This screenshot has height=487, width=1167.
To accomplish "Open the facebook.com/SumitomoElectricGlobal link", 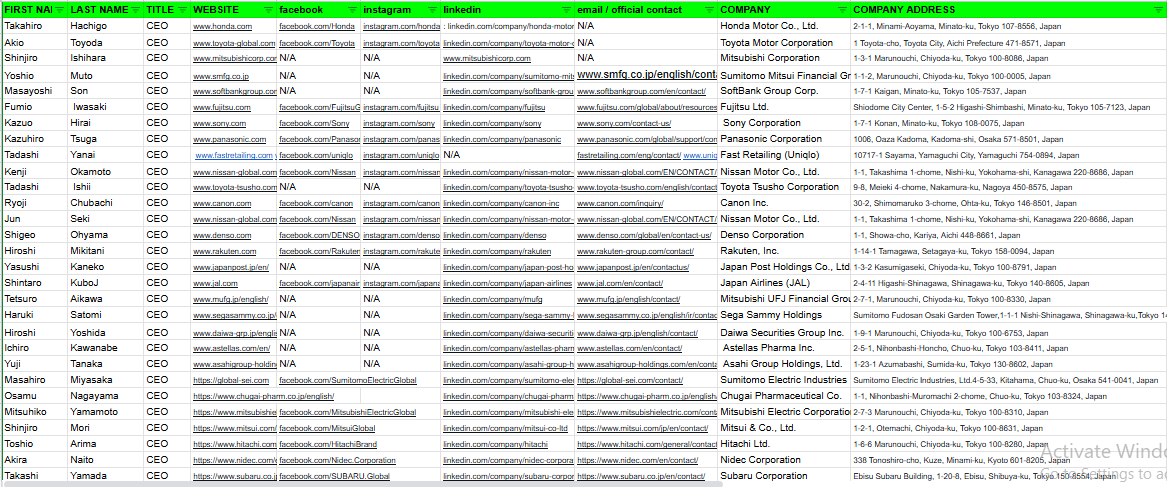I will click(348, 381).
